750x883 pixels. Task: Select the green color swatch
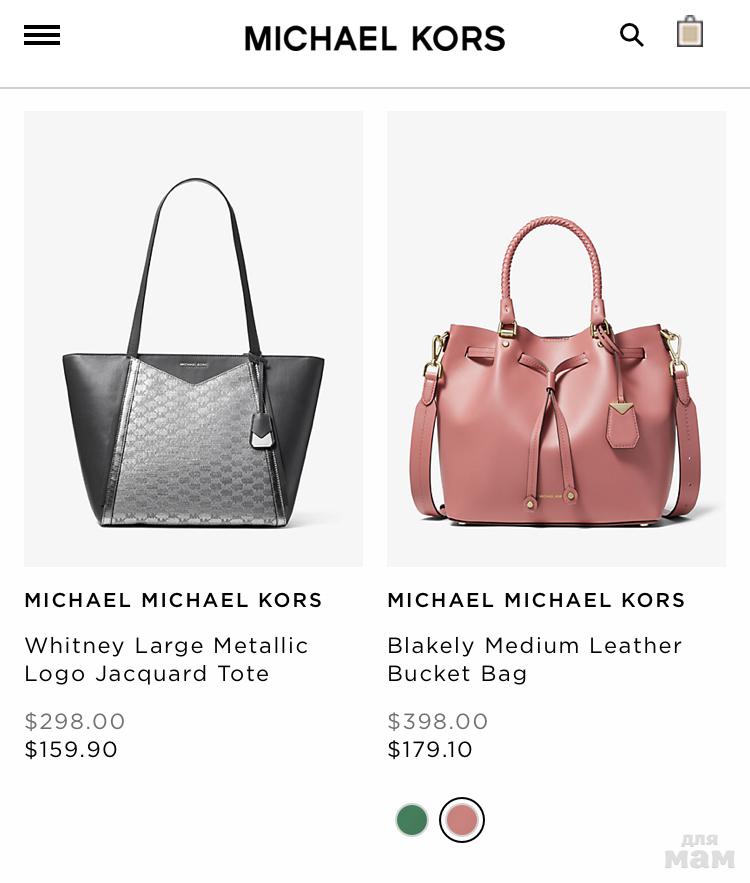pos(412,819)
